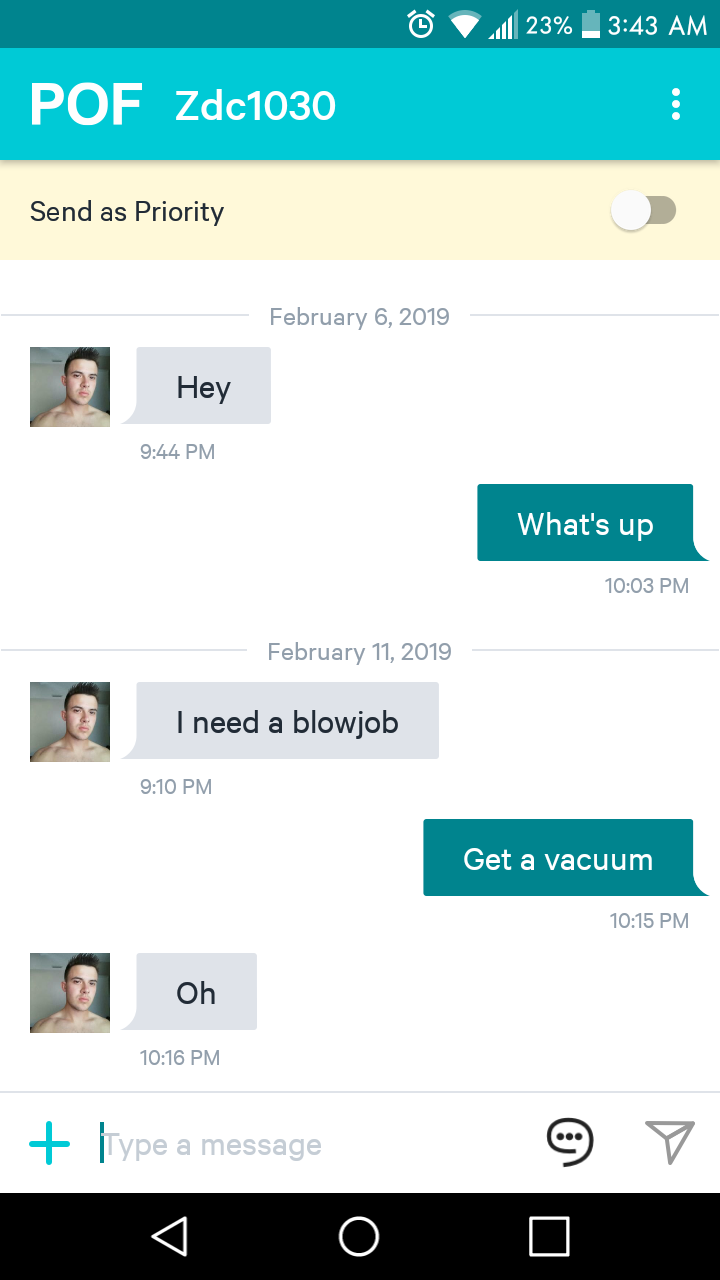Open the three-dot overflow menu
Viewport: 720px width, 1280px height.
[x=676, y=104]
